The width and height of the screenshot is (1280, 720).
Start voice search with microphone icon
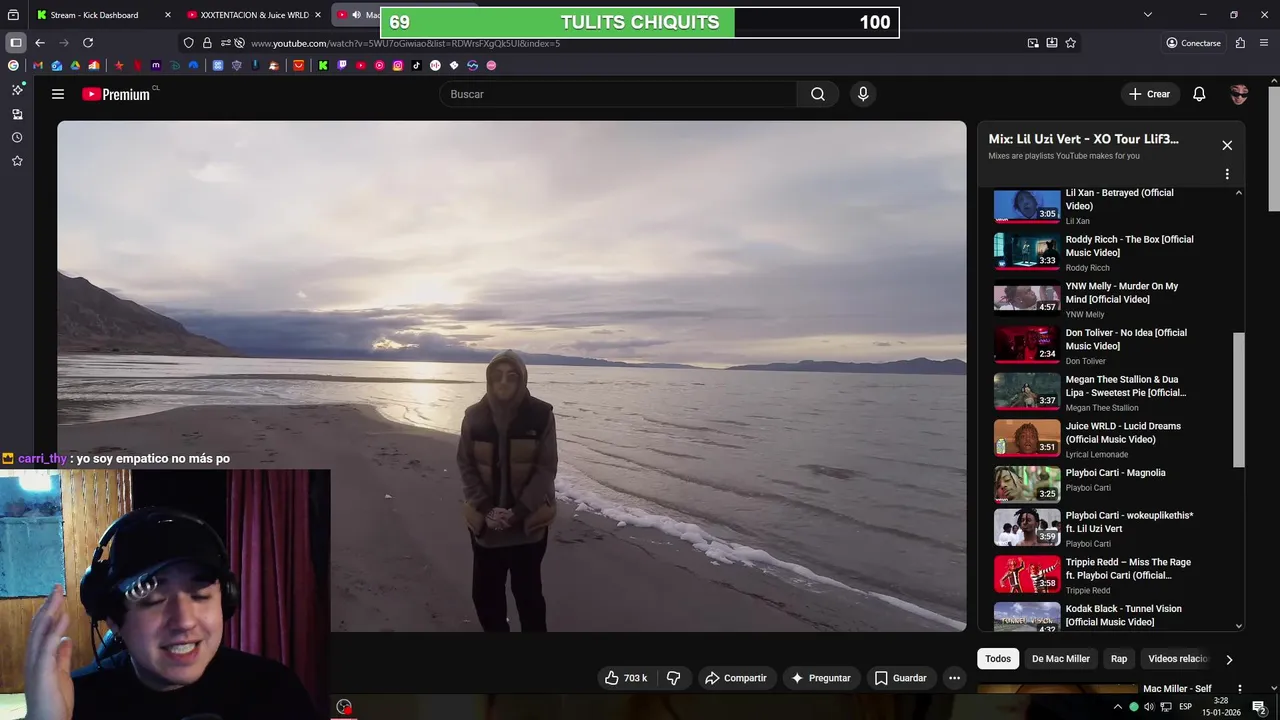[863, 94]
